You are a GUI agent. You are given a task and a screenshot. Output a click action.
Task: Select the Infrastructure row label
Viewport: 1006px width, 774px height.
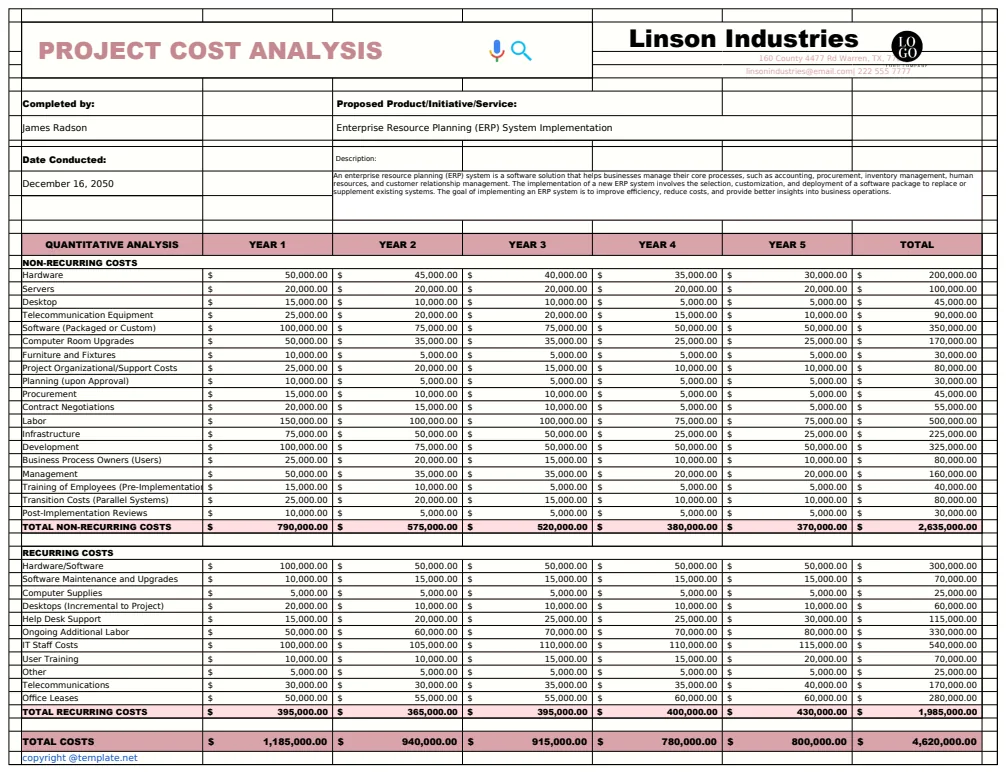(51, 434)
